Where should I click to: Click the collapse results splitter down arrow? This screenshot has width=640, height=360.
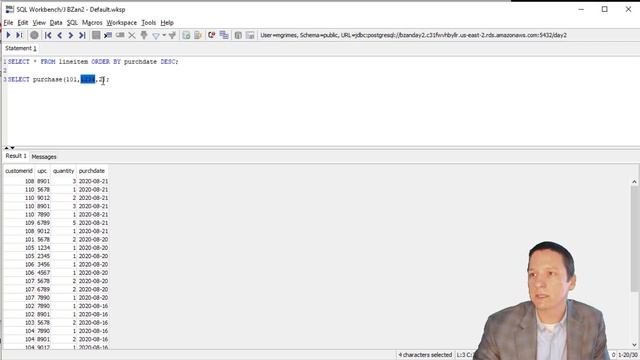(13, 148)
